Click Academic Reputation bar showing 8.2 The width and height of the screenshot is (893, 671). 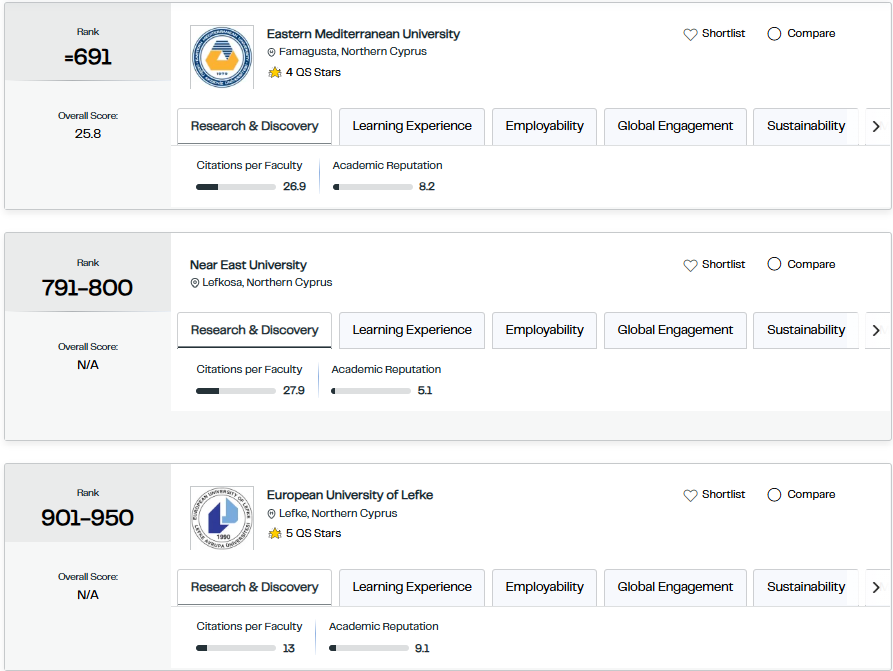372,187
